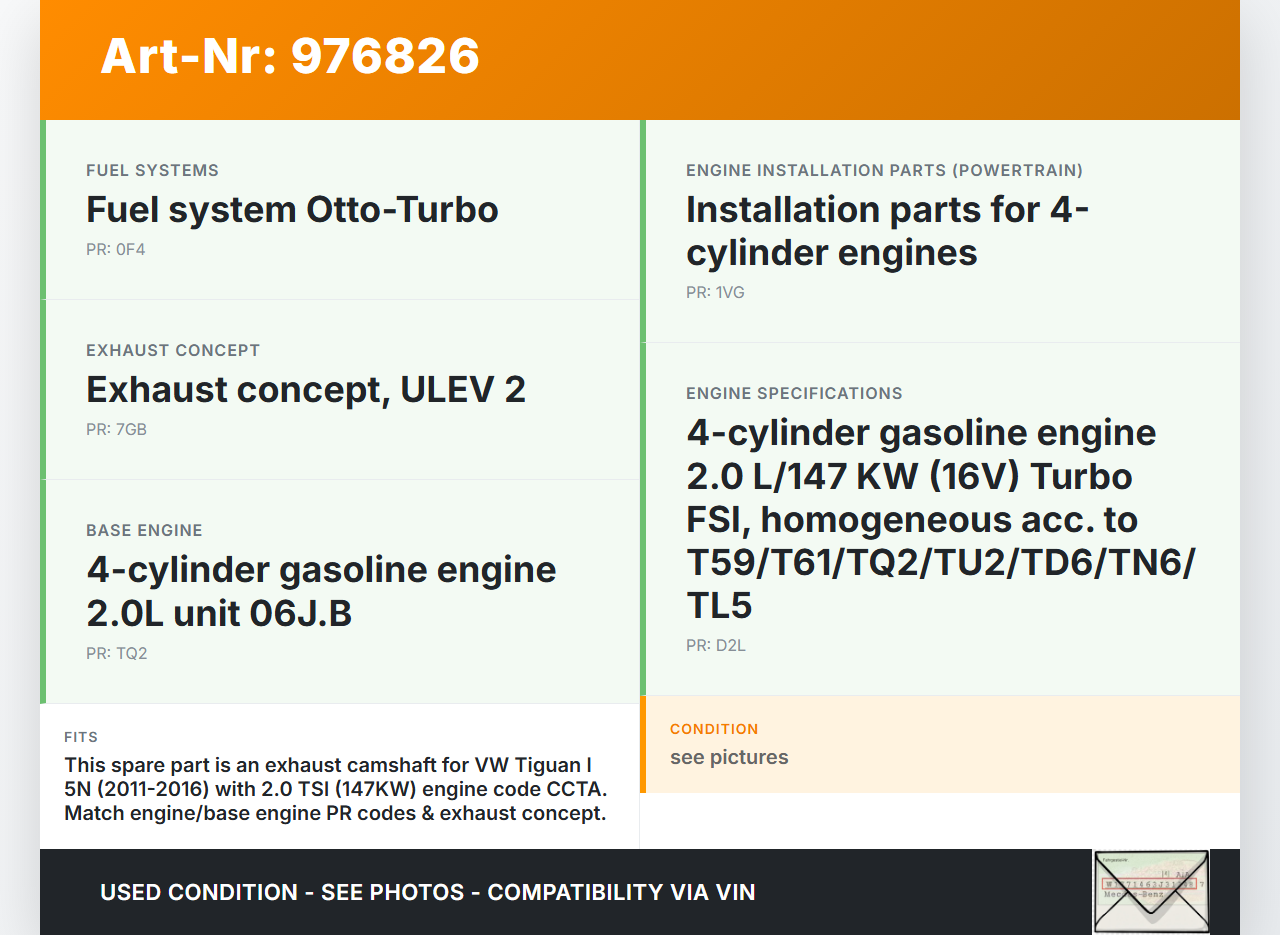Viewport: 1280px width, 935px height.
Task: Select the 2.0L unit 06J.B base engine title
Action: coord(321,591)
